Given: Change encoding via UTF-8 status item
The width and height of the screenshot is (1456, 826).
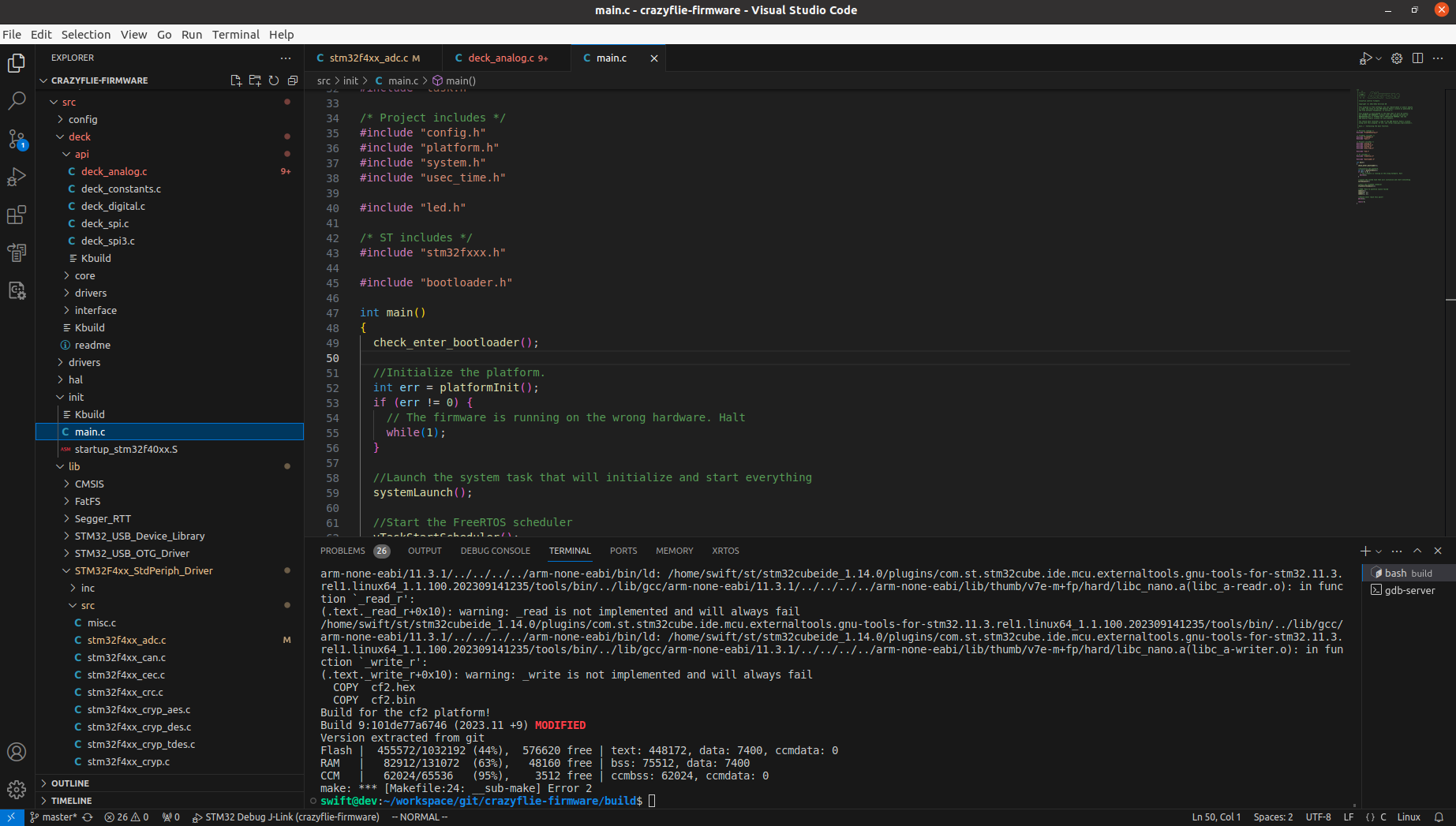Looking at the screenshot, I should click(1318, 817).
